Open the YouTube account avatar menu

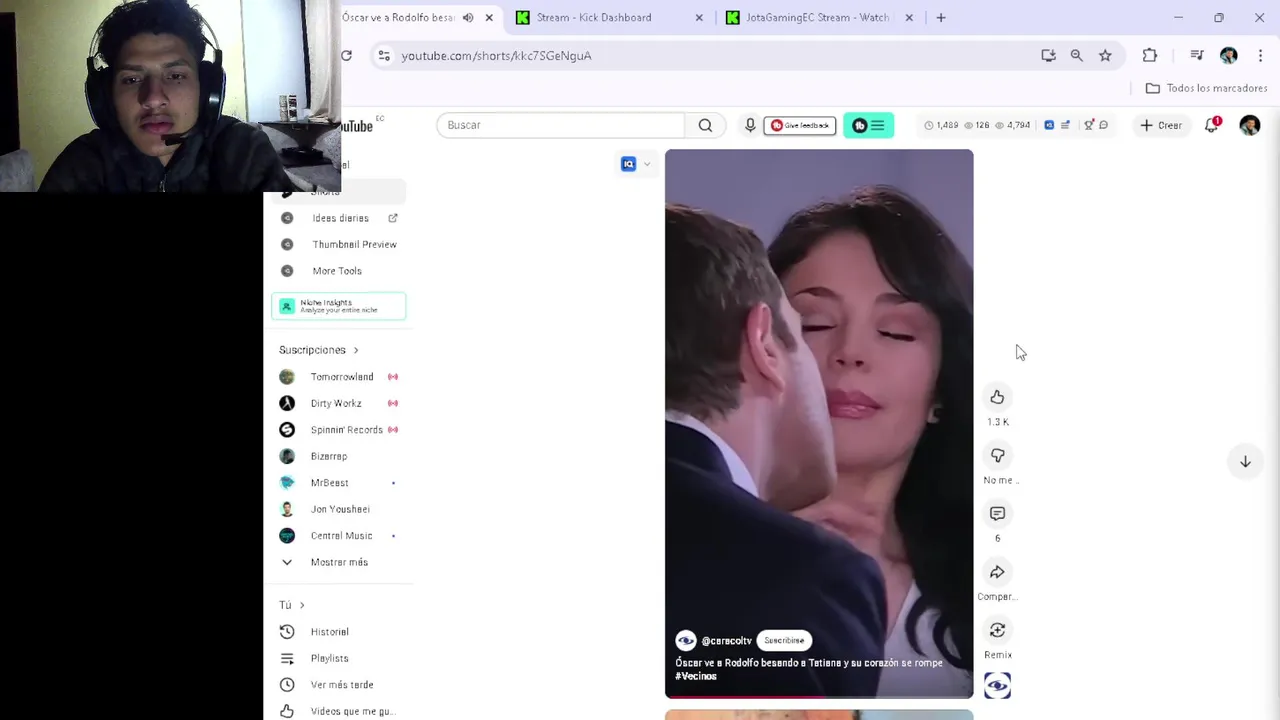click(1250, 125)
